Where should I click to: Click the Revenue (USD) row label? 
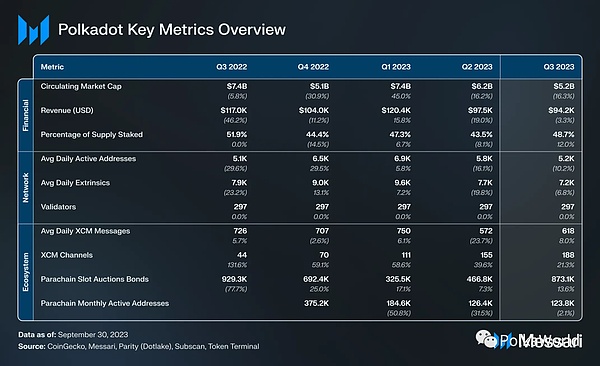pos(67,110)
